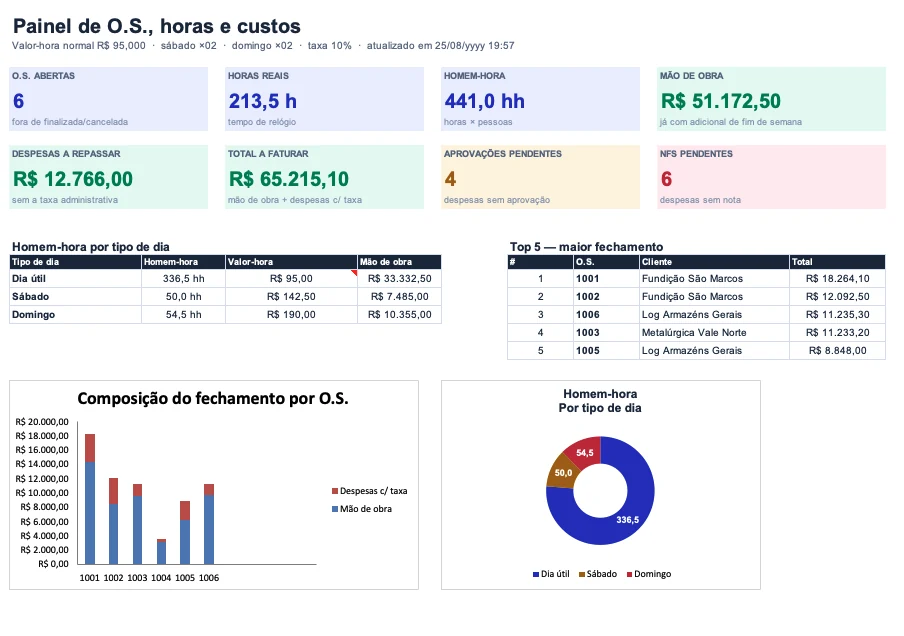Click the stacked bar for O.S. 1006
The image size is (904, 636).
209,524
